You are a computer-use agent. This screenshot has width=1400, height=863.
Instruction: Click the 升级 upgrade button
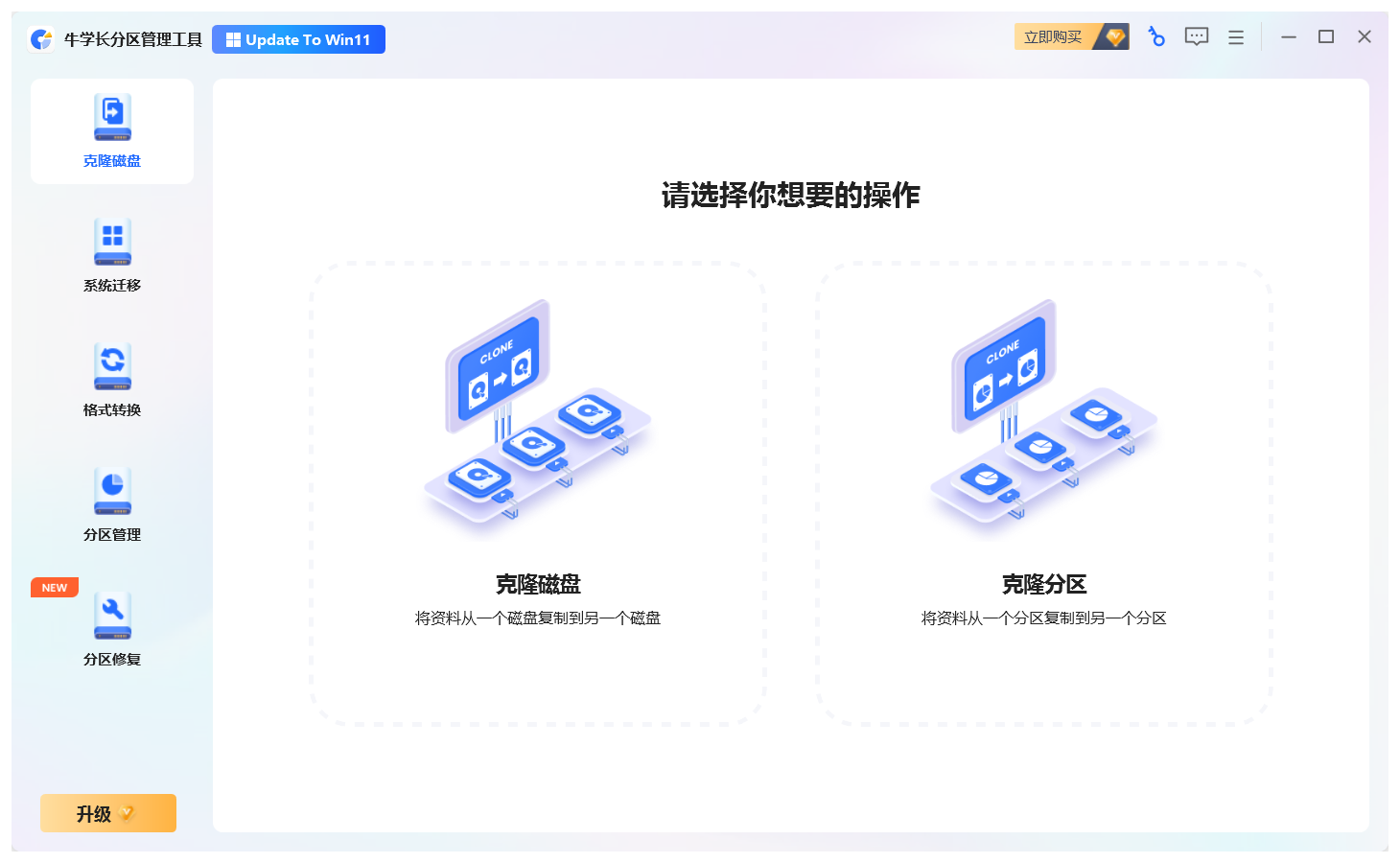pyautogui.click(x=108, y=813)
